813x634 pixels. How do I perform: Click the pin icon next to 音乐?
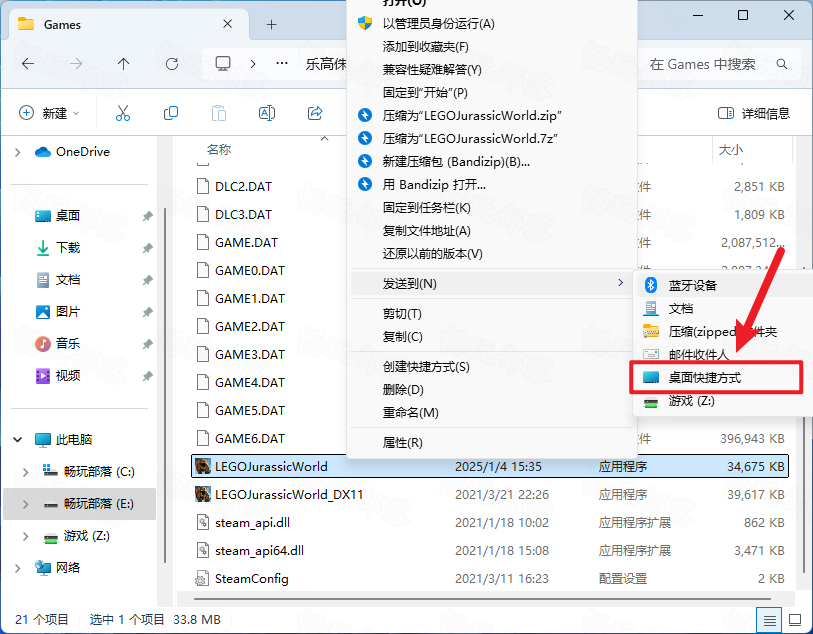click(x=148, y=344)
